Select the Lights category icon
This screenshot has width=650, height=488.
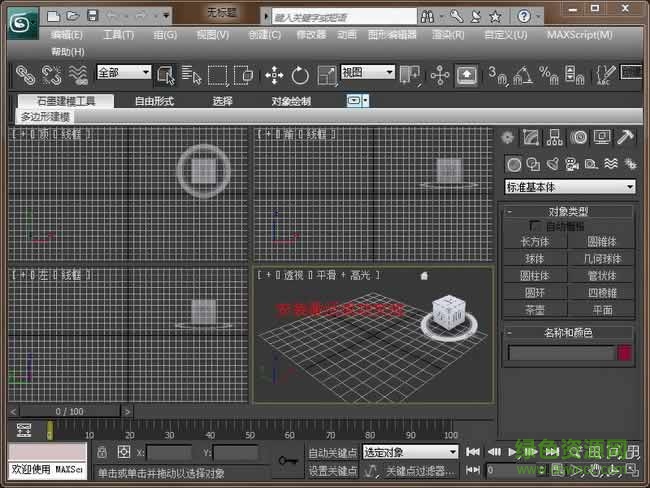tap(552, 164)
